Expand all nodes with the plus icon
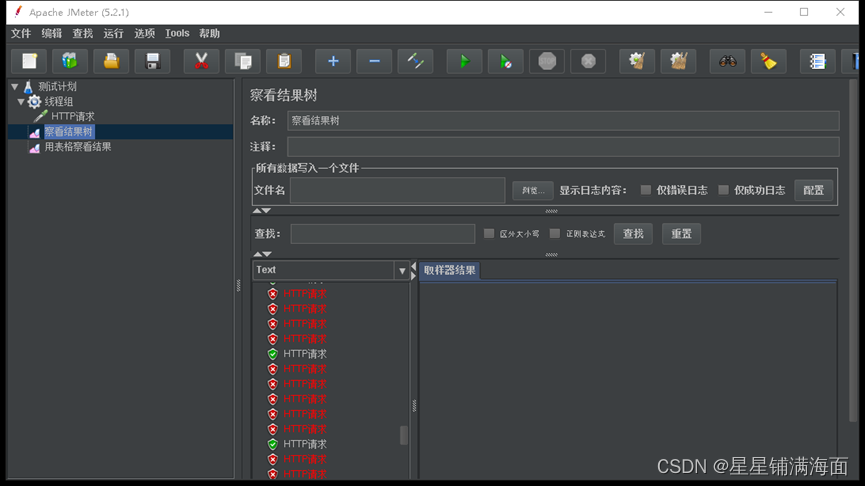The width and height of the screenshot is (865, 486). point(333,61)
